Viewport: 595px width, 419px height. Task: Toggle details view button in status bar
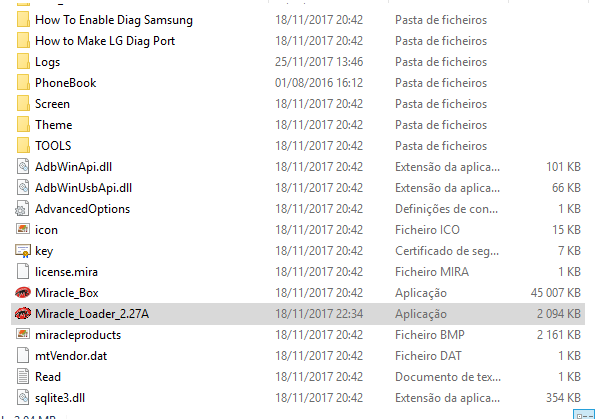coord(584,415)
